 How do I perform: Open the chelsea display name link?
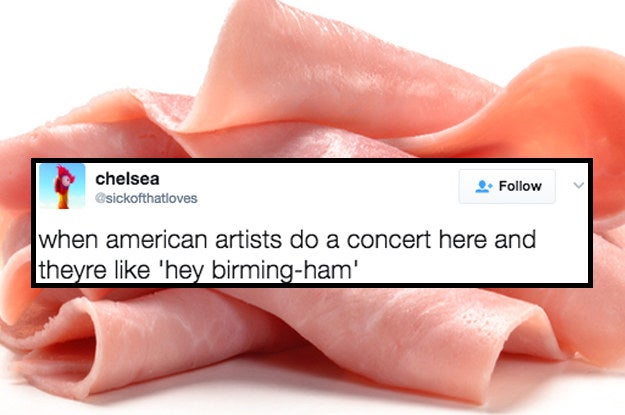pos(127,179)
